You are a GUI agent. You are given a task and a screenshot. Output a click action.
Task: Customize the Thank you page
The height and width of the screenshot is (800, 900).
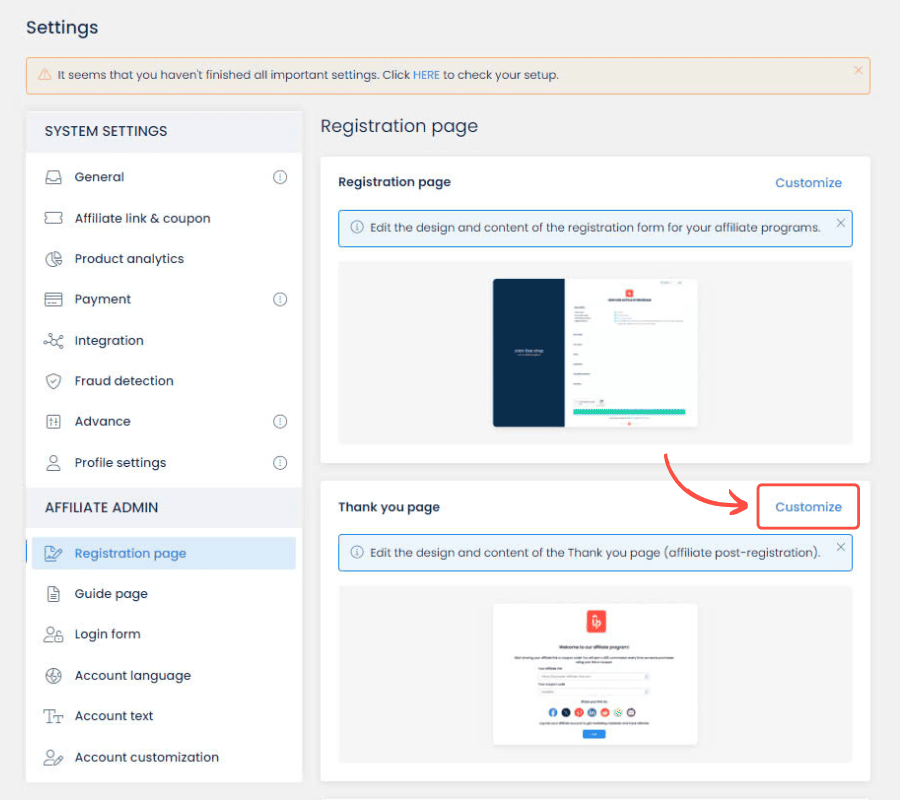(x=808, y=507)
